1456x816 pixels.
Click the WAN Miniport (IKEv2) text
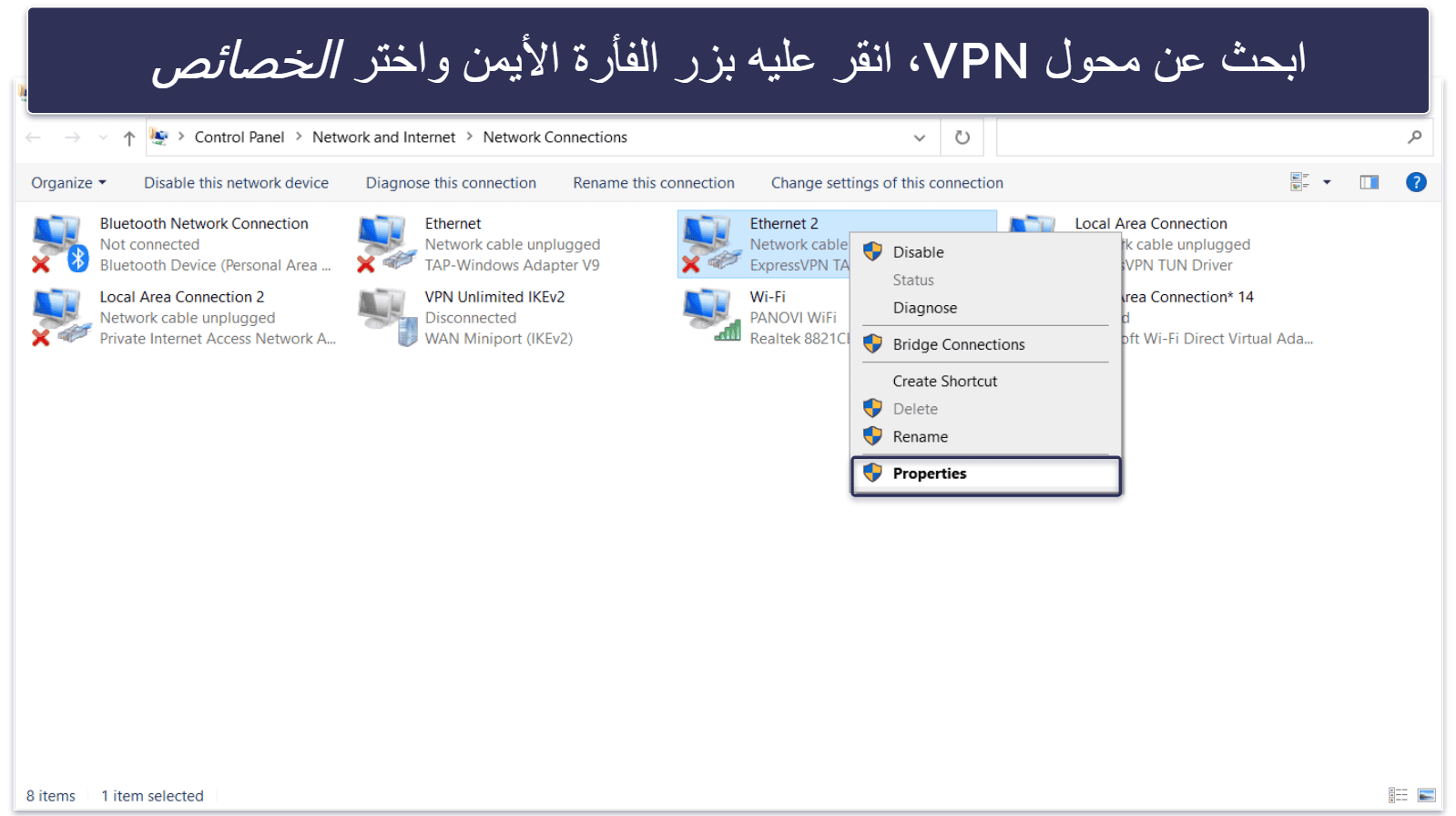click(x=498, y=339)
